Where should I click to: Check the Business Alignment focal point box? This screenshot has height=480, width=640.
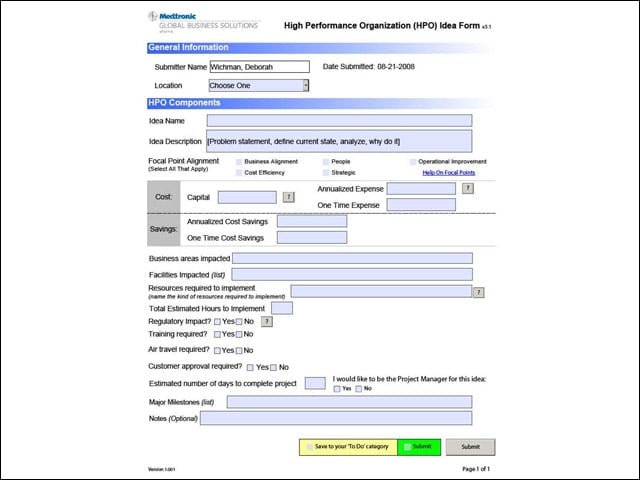pos(239,162)
